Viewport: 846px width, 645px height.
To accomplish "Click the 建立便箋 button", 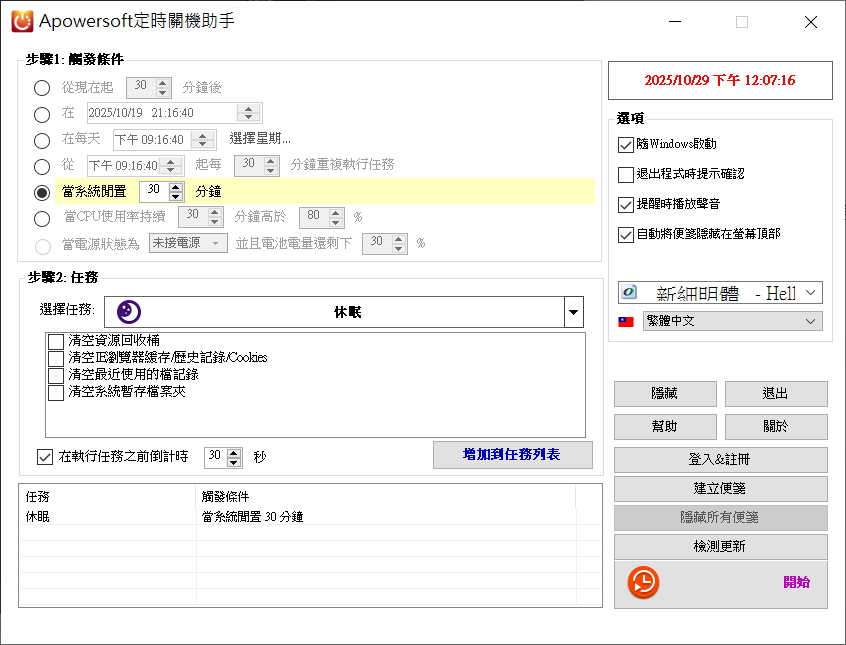I will coord(720,488).
